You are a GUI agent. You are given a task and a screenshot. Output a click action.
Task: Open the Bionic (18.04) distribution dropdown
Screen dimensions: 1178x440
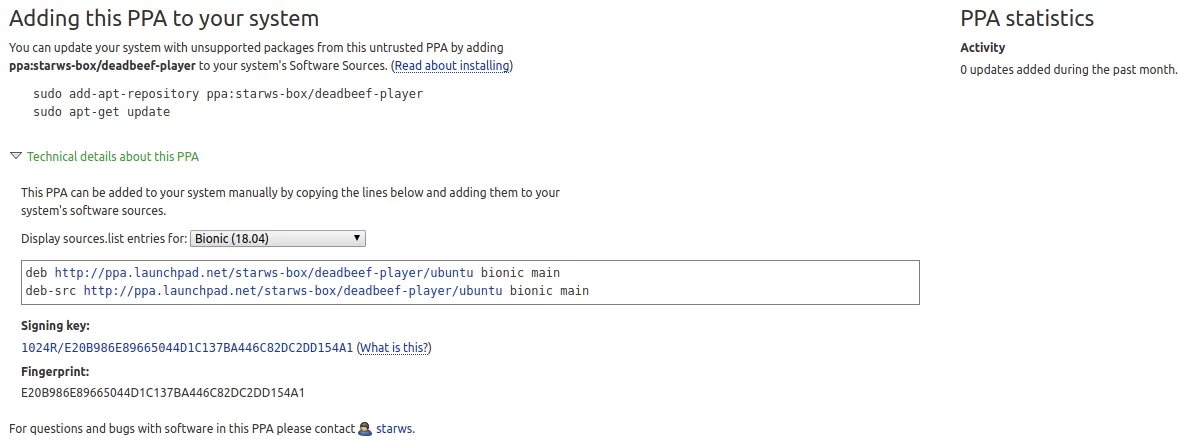(278, 239)
